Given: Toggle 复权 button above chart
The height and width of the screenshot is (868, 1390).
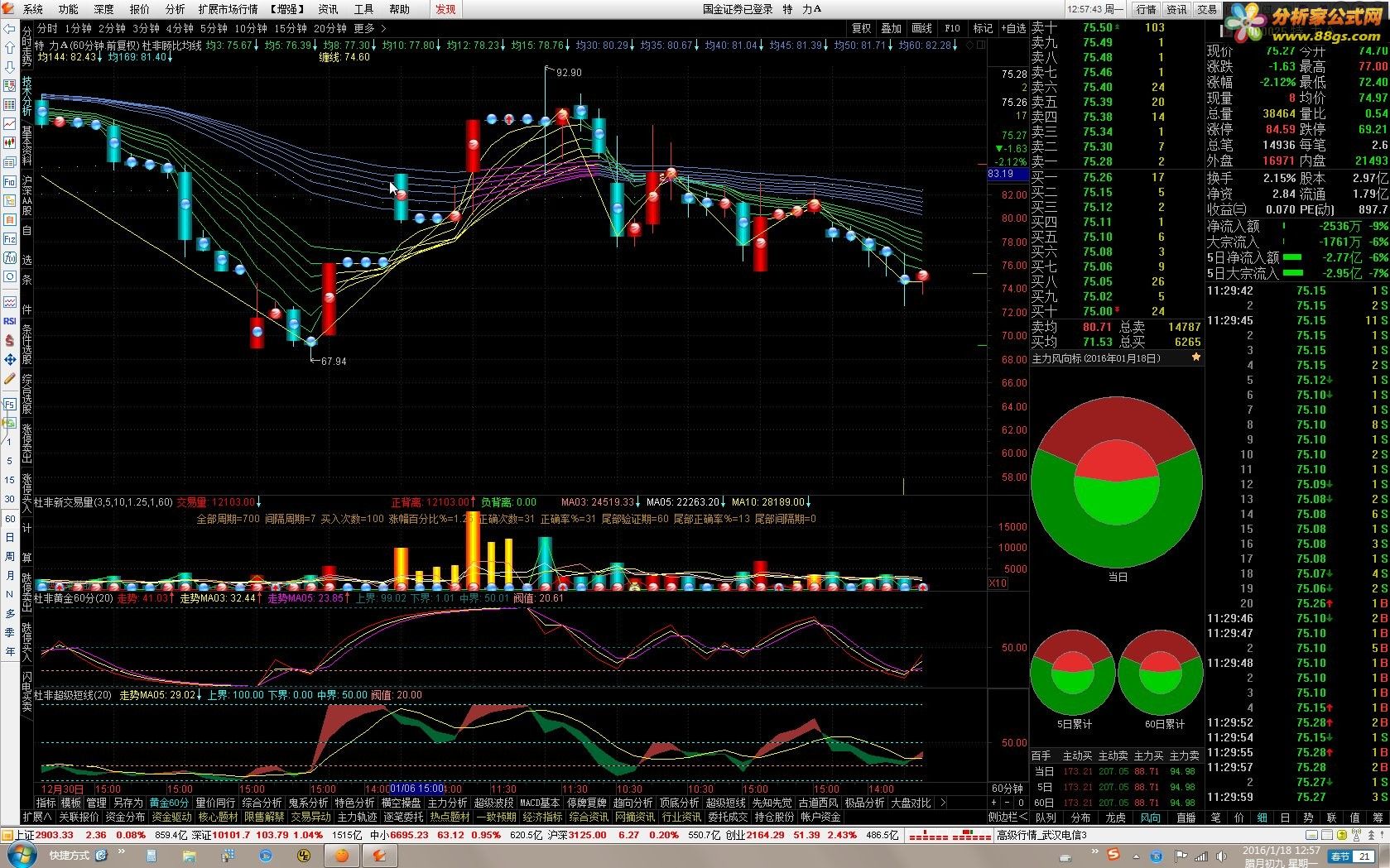Looking at the screenshot, I should tap(862, 28).
